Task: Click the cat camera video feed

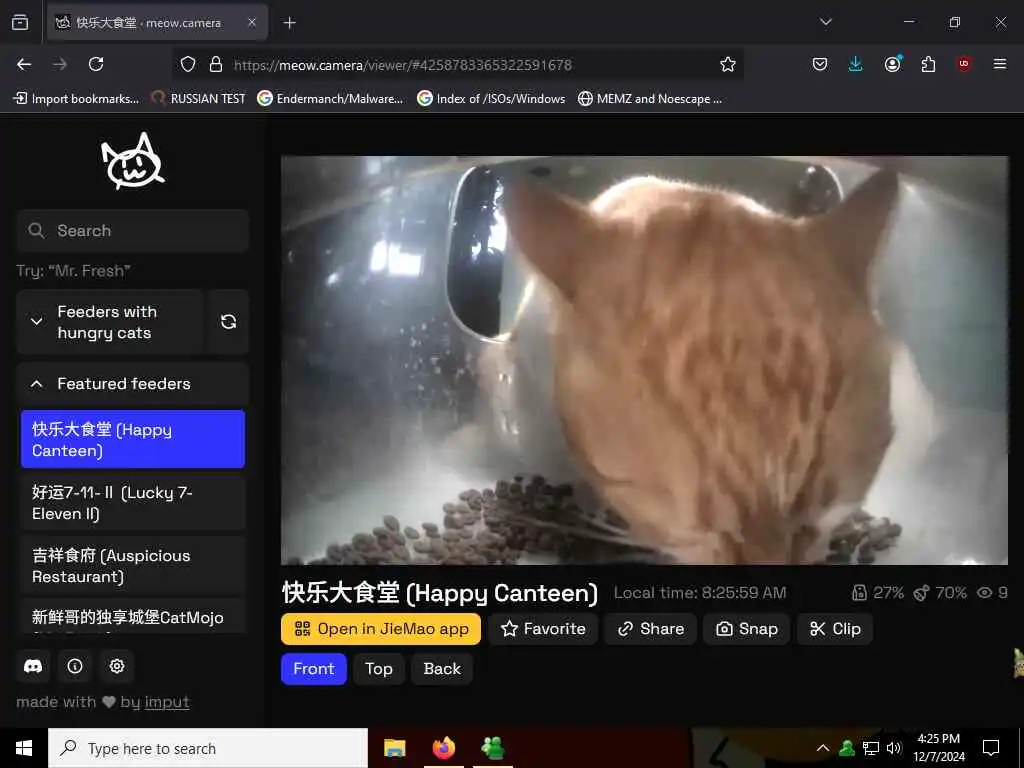Action: click(644, 360)
